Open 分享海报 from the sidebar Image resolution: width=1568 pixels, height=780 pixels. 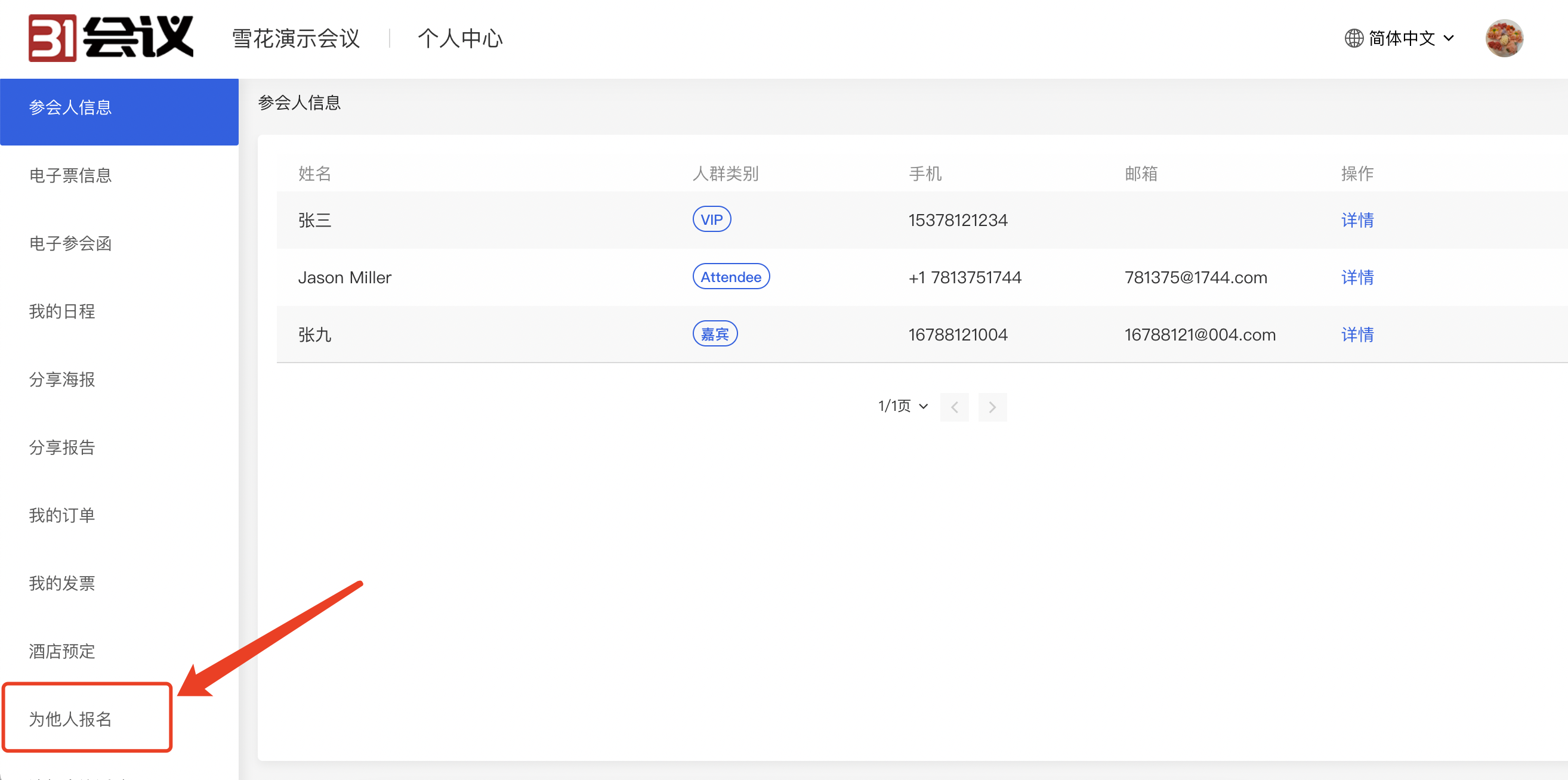click(62, 380)
